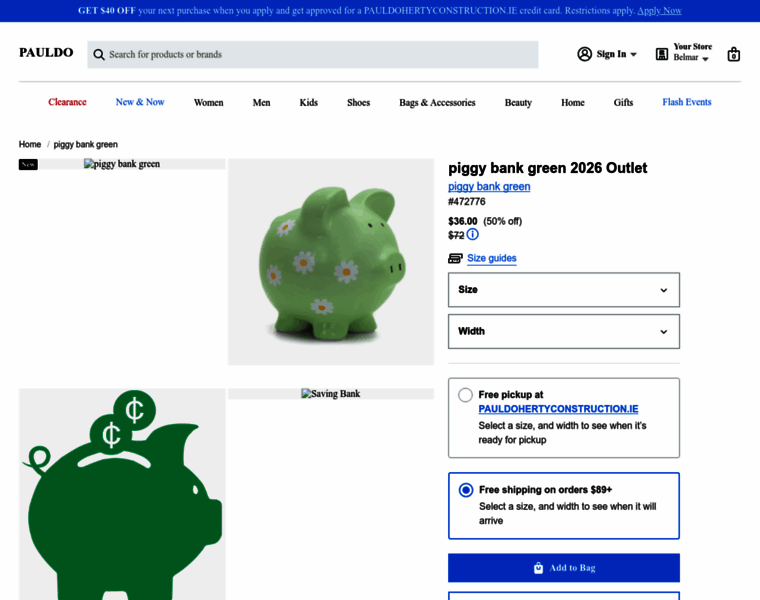This screenshot has height=600, width=760.
Task: Click the Sign In user account icon
Action: [585, 54]
